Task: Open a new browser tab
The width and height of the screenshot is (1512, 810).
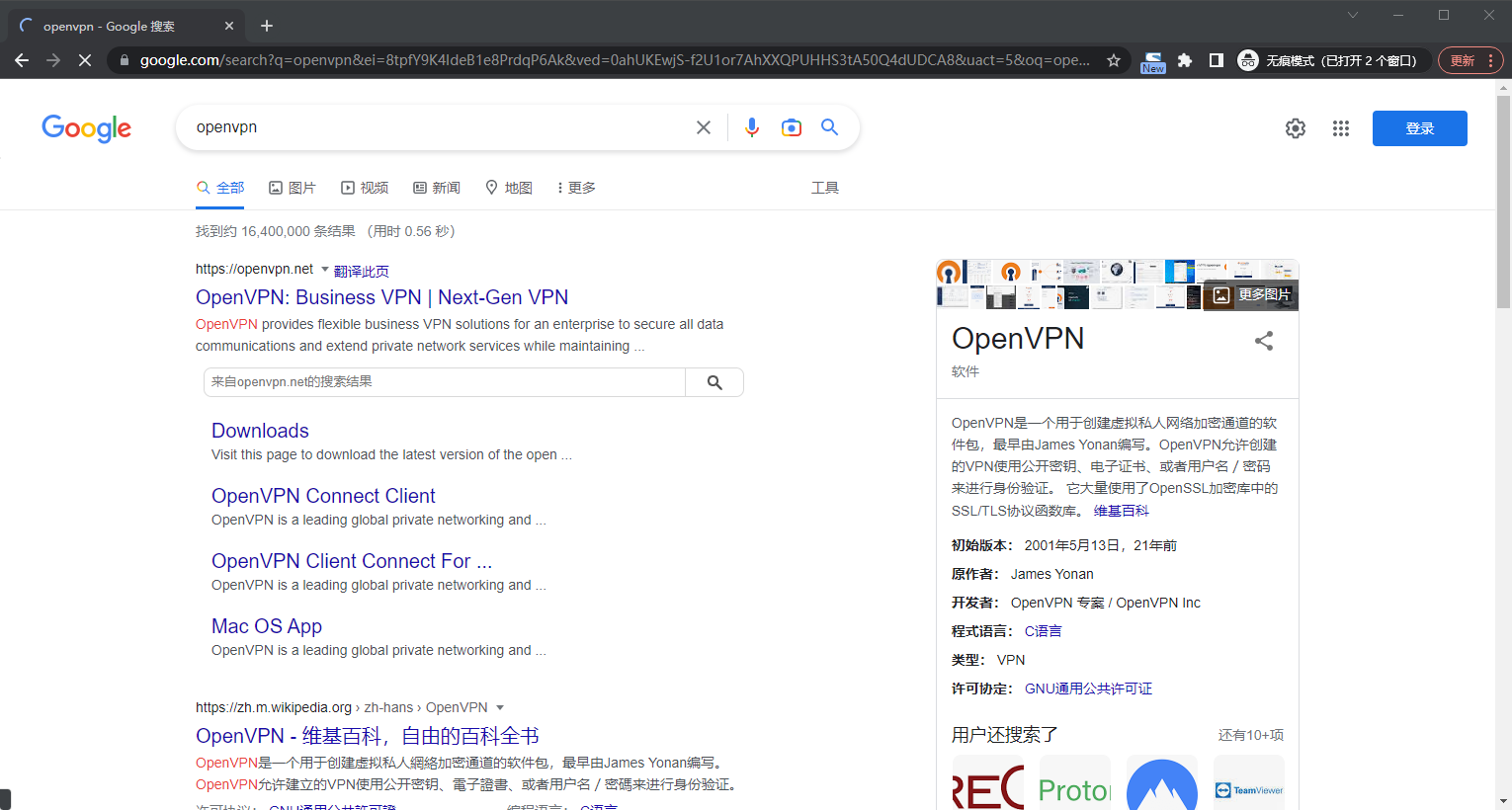Action: pos(267,26)
